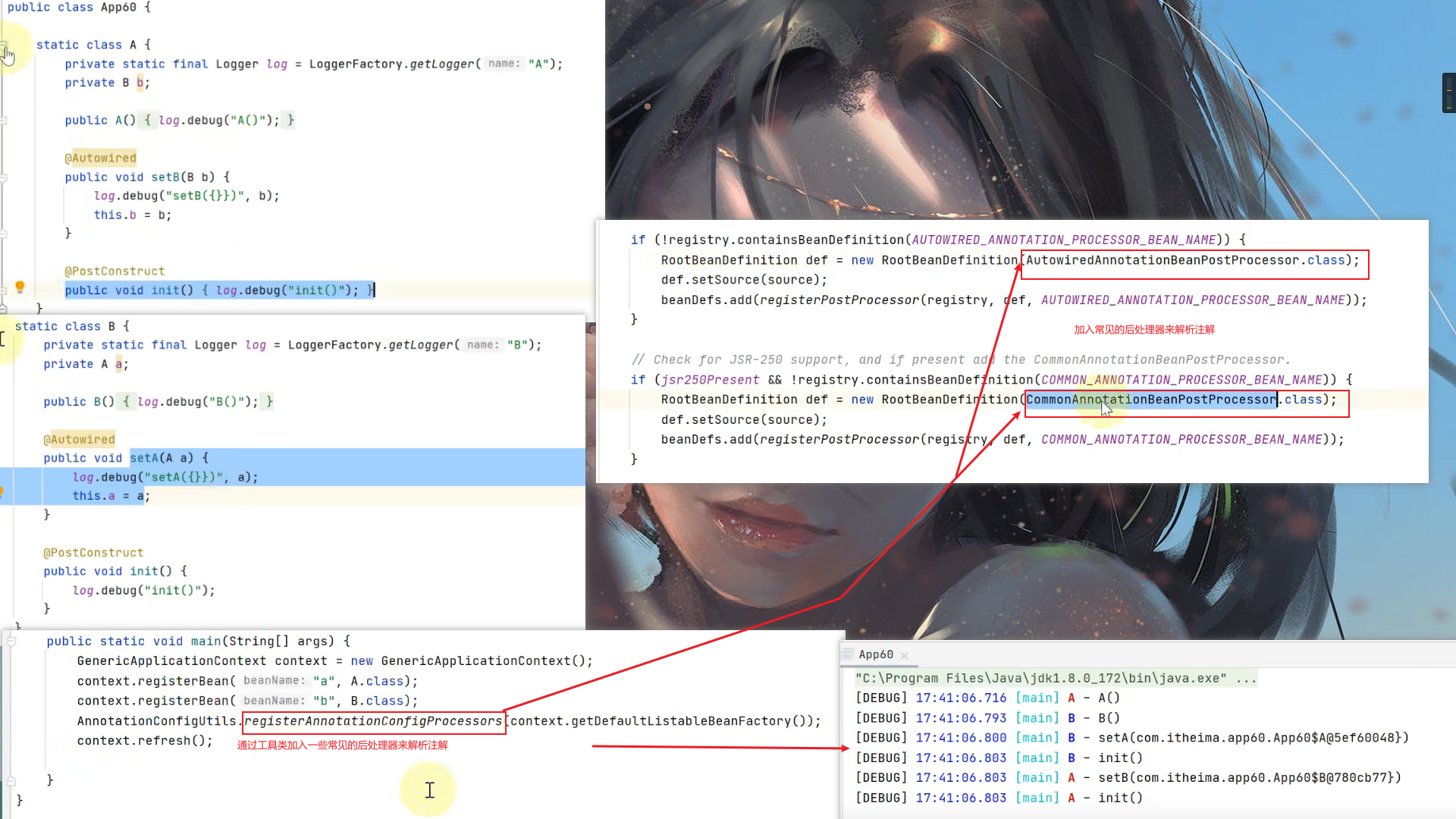
Task: Collapse the main method fold marker
Action: click(x=11, y=642)
